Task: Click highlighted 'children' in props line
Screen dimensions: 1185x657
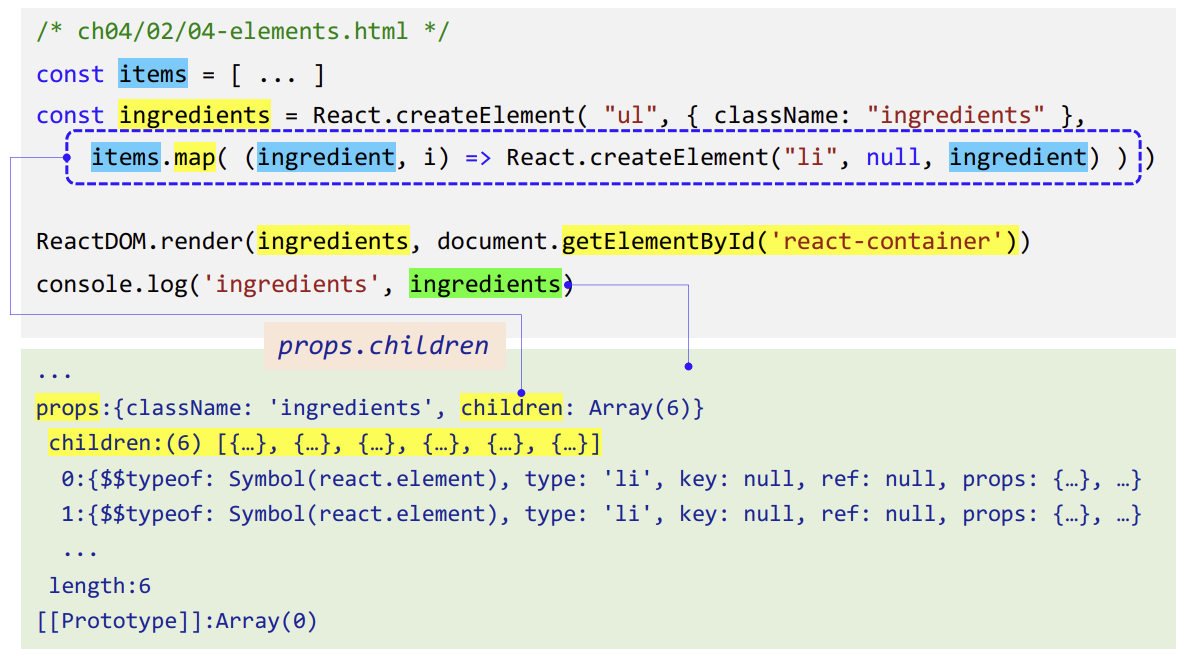Action: [x=512, y=408]
